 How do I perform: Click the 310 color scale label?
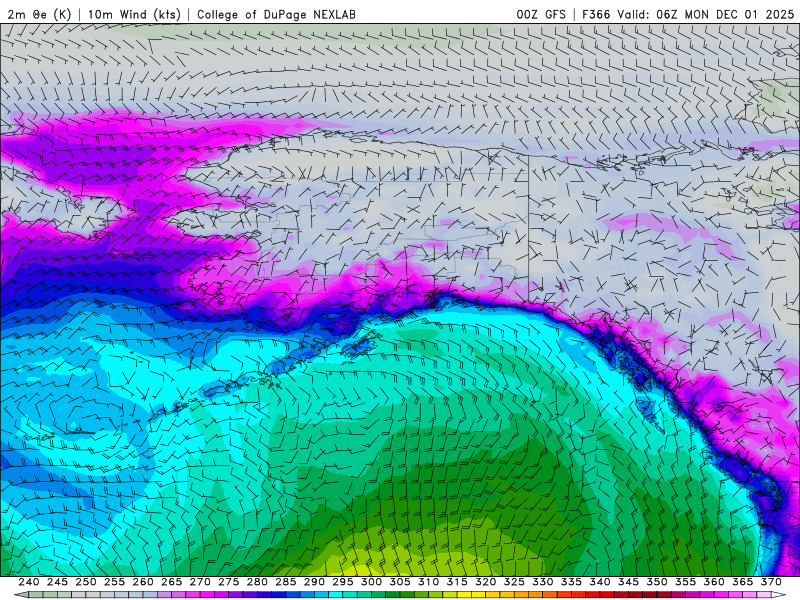point(429,582)
